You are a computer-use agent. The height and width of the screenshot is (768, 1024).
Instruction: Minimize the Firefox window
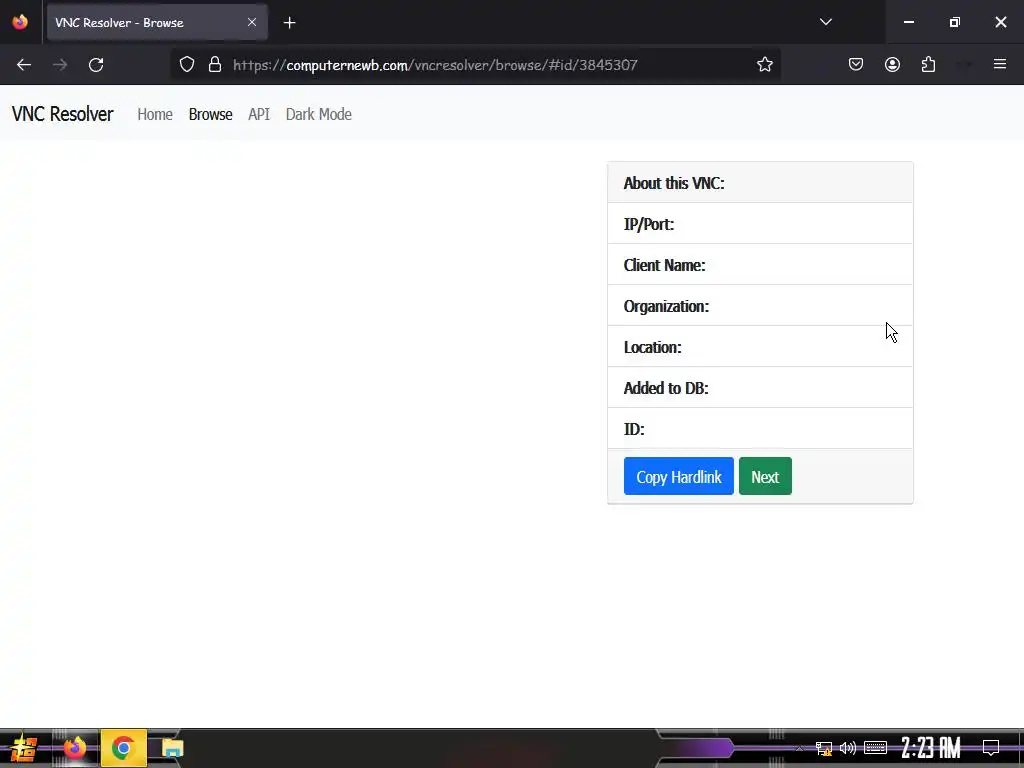pyautogui.click(x=908, y=22)
